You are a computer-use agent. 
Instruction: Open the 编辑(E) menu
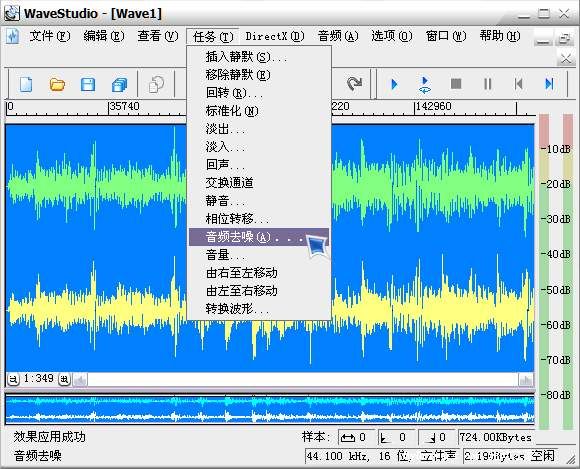(x=104, y=36)
